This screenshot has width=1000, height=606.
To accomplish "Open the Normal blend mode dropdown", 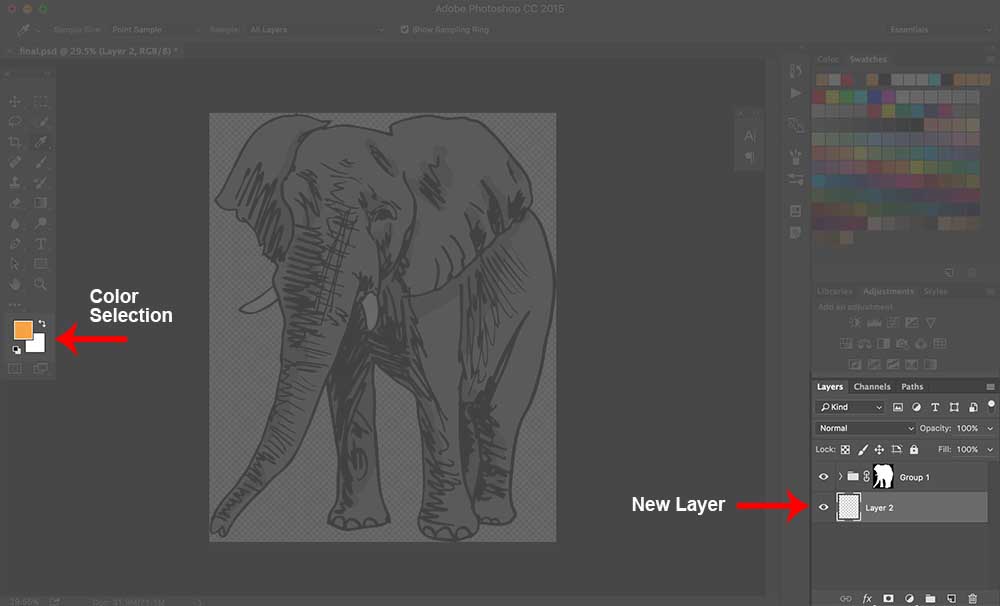I will pyautogui.click(x=865, y=428).
